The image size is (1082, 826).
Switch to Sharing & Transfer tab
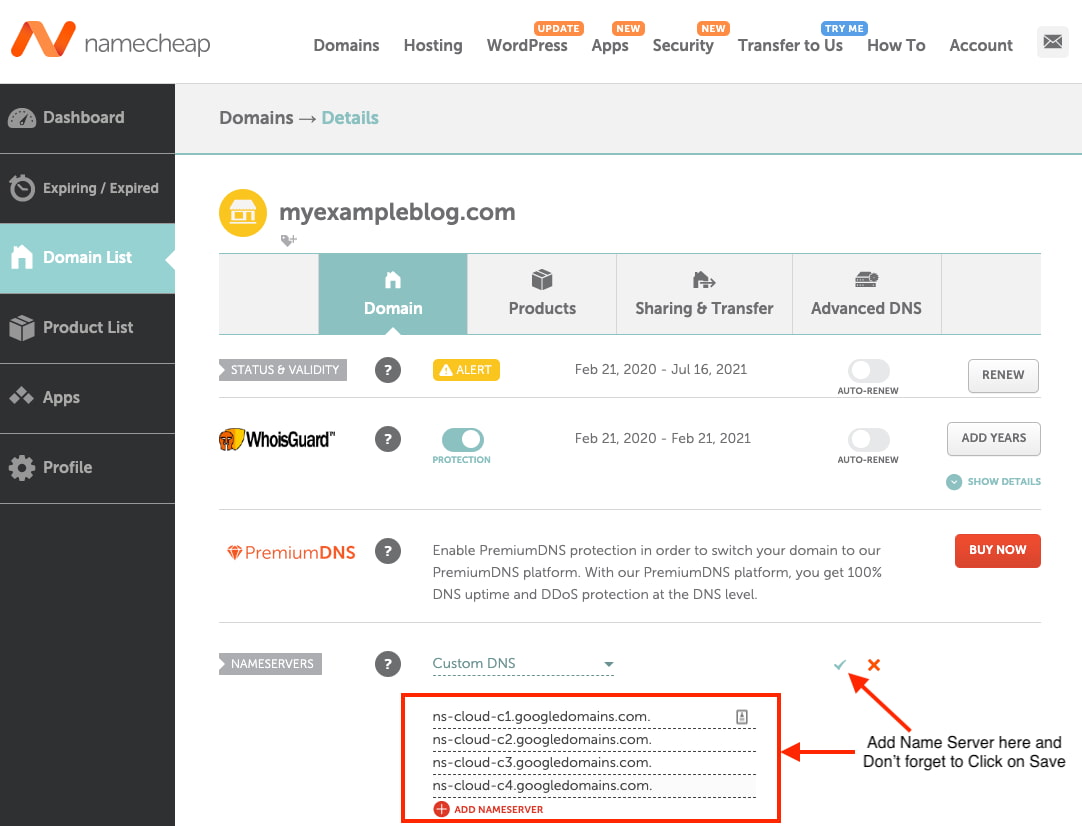tap(704, 294)
